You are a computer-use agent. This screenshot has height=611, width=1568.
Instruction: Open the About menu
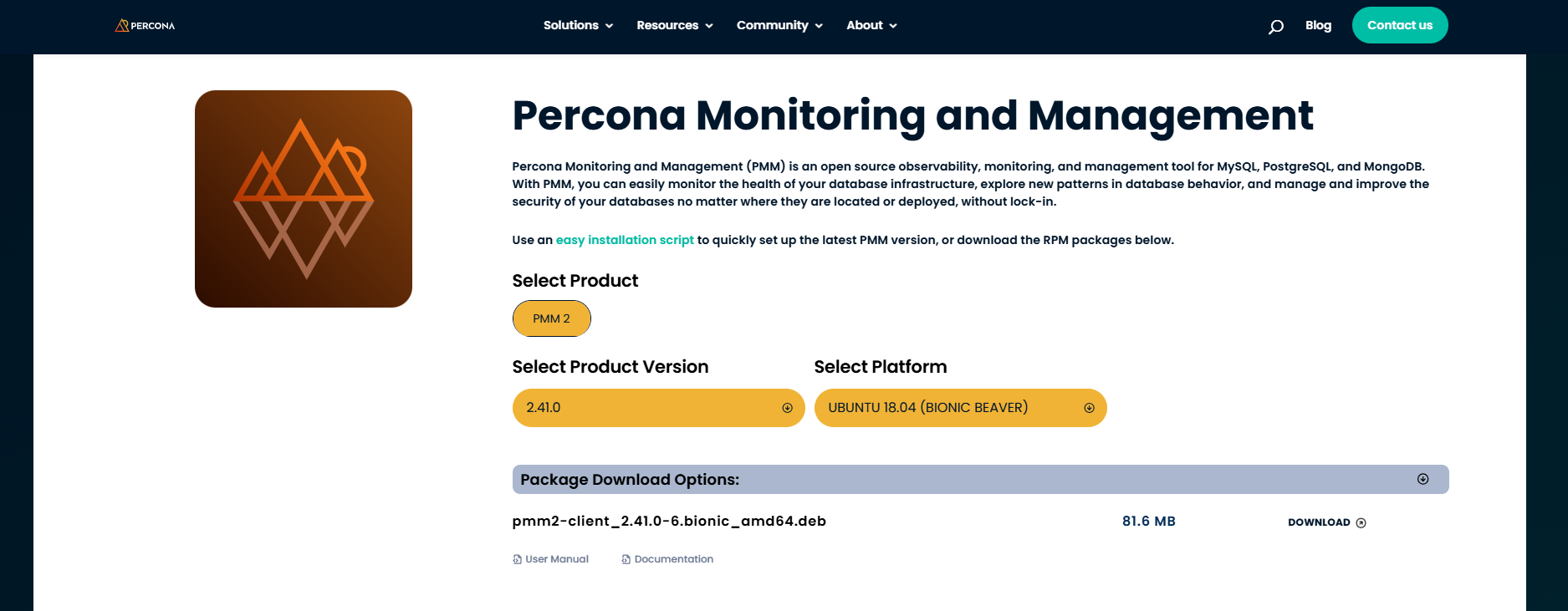click(x=871, y=26)
